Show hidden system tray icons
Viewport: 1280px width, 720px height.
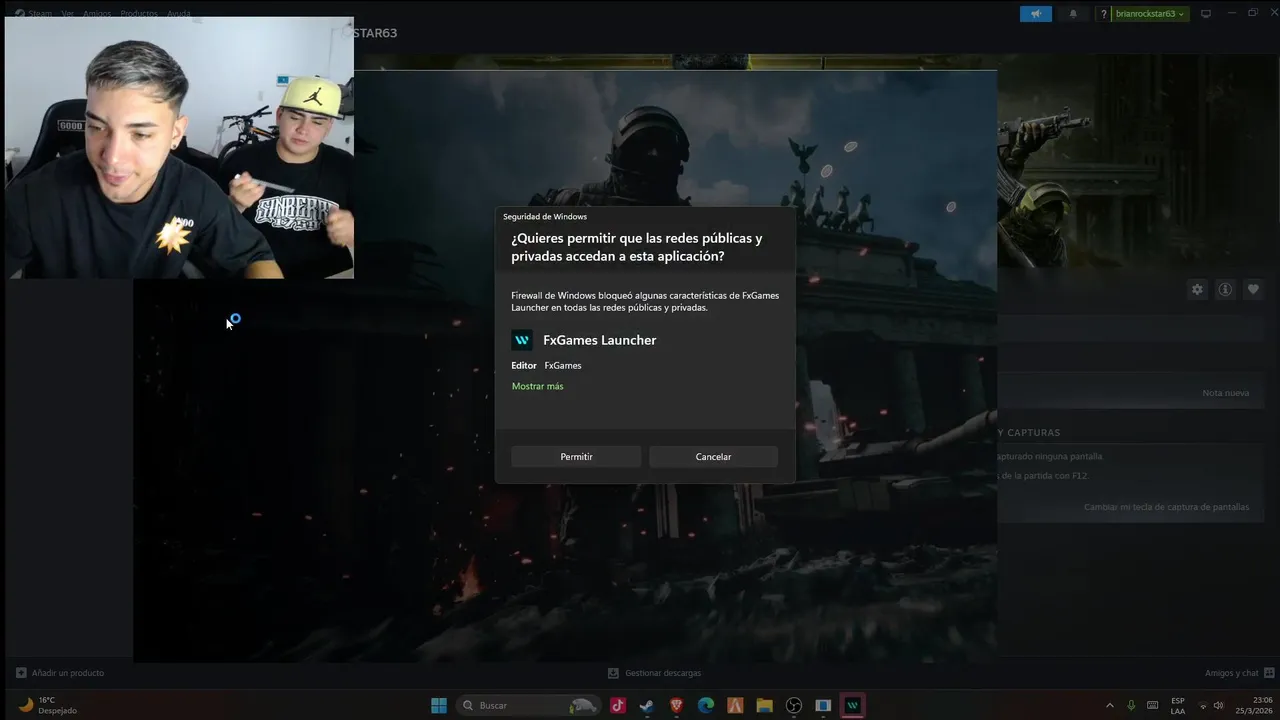1109,705
